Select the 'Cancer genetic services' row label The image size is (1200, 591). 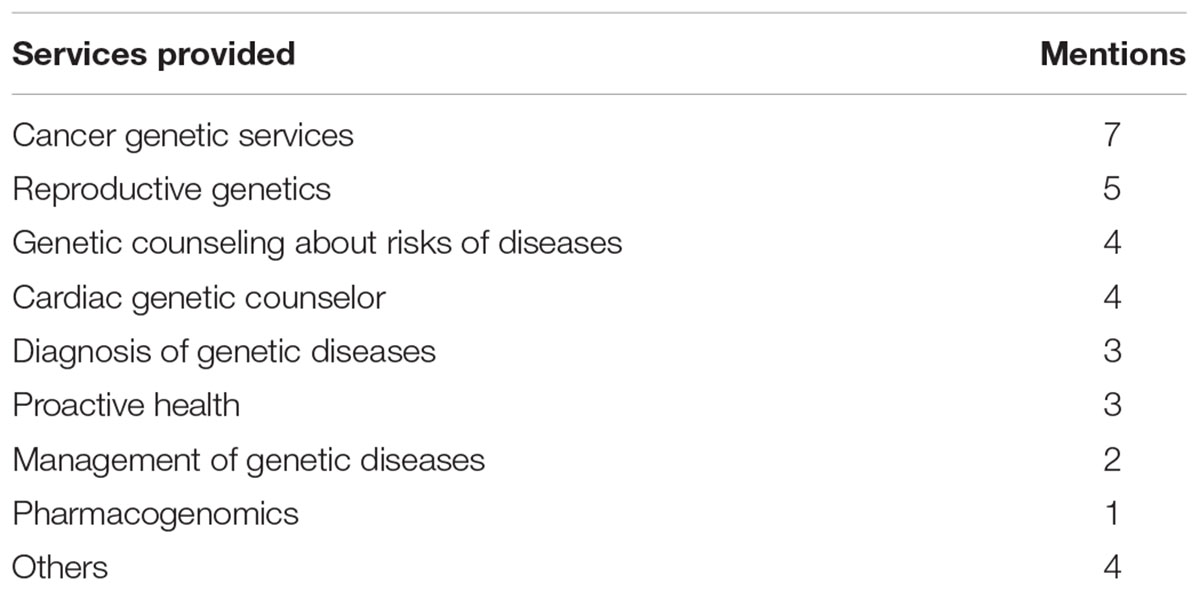tap(183, 135)
